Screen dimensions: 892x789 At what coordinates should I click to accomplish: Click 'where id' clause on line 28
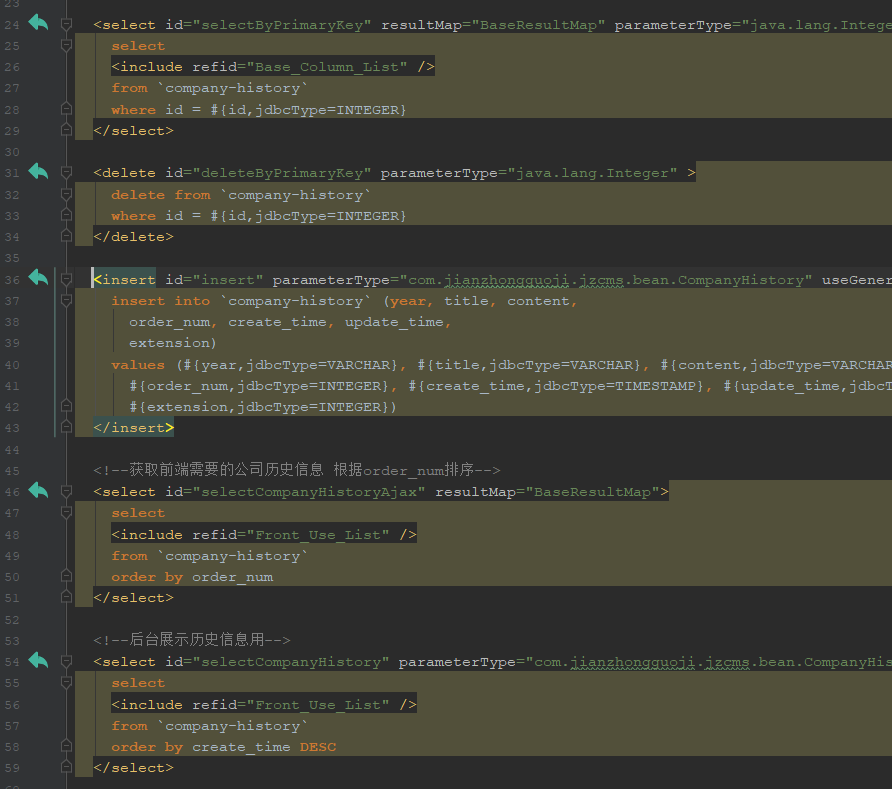point(147,110)
